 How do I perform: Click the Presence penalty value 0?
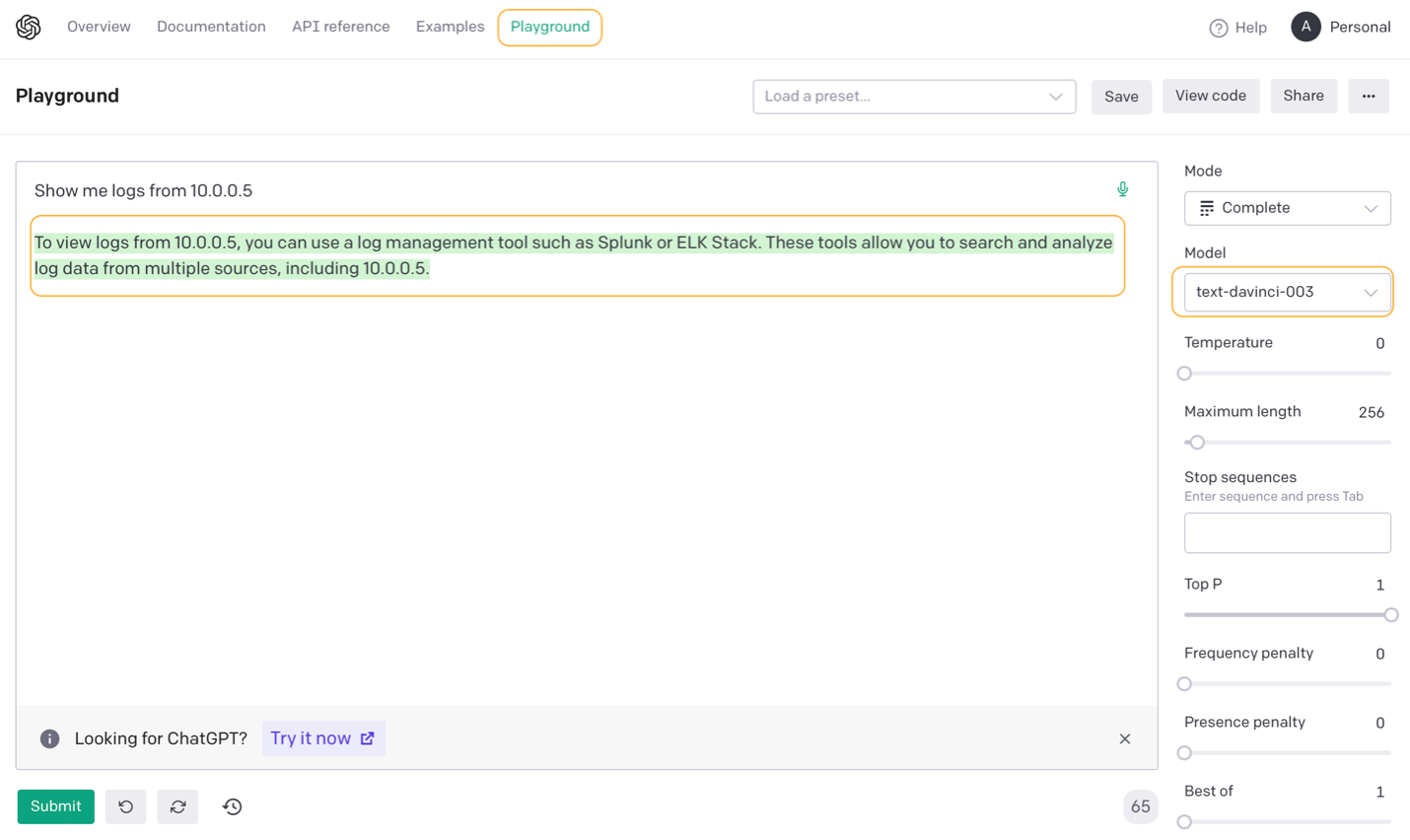click(1379, 724)
